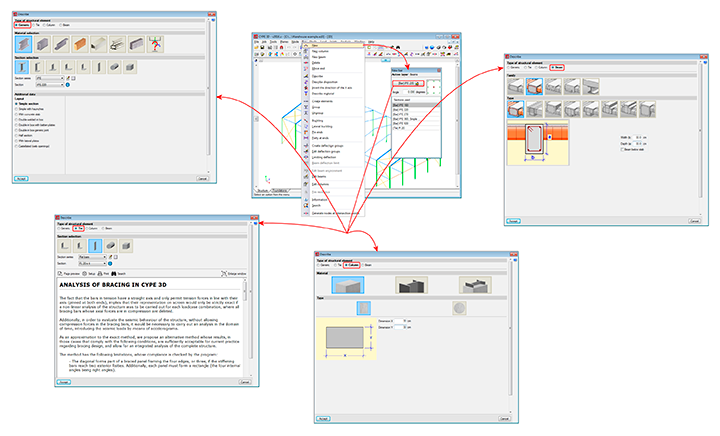Select the square bar section icon in Tie dialog
The height and width of the screenshot is (436, 720).
coord(126,246)
